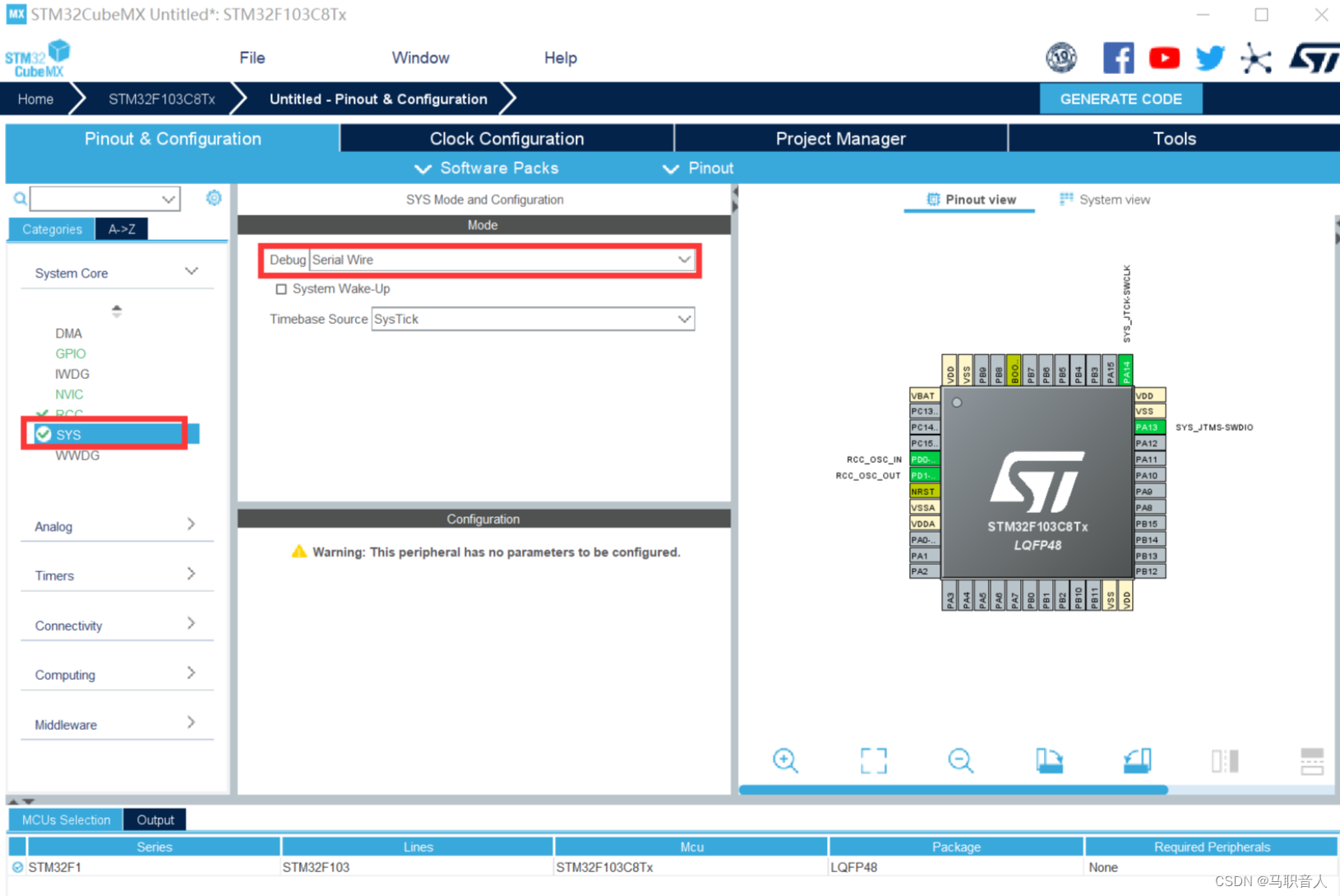
Task: Open the File menu
Action: point(252,58)
